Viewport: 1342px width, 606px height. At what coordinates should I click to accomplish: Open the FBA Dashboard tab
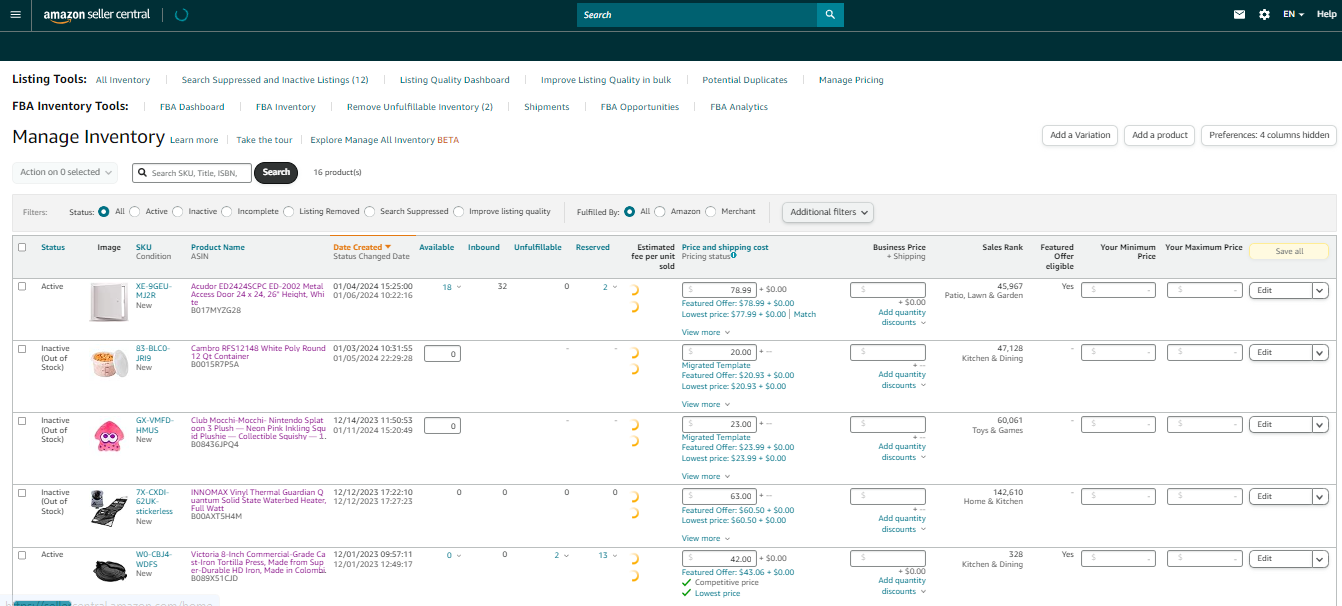point(192,107)
